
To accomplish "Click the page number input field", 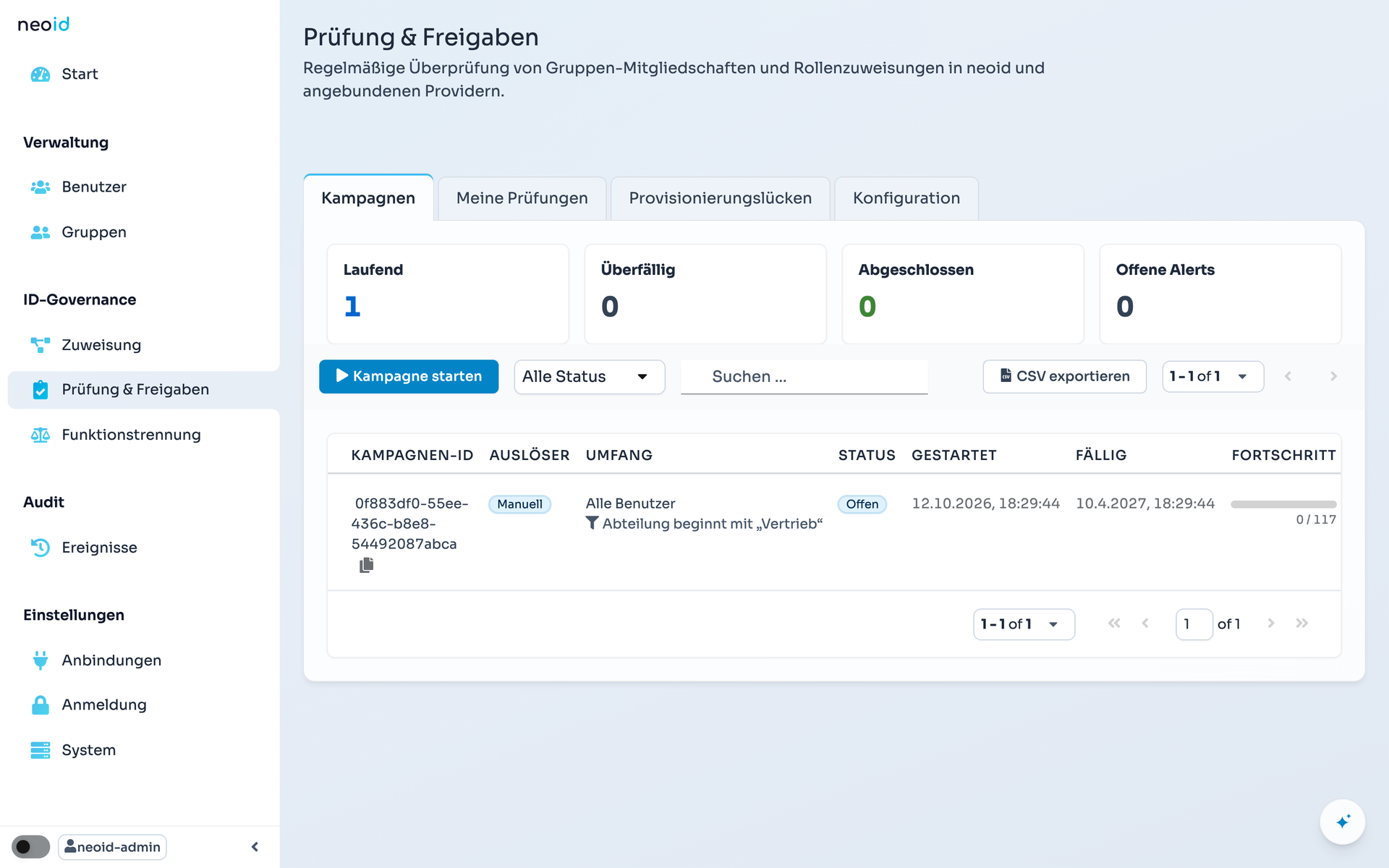I will point(1194,624).
